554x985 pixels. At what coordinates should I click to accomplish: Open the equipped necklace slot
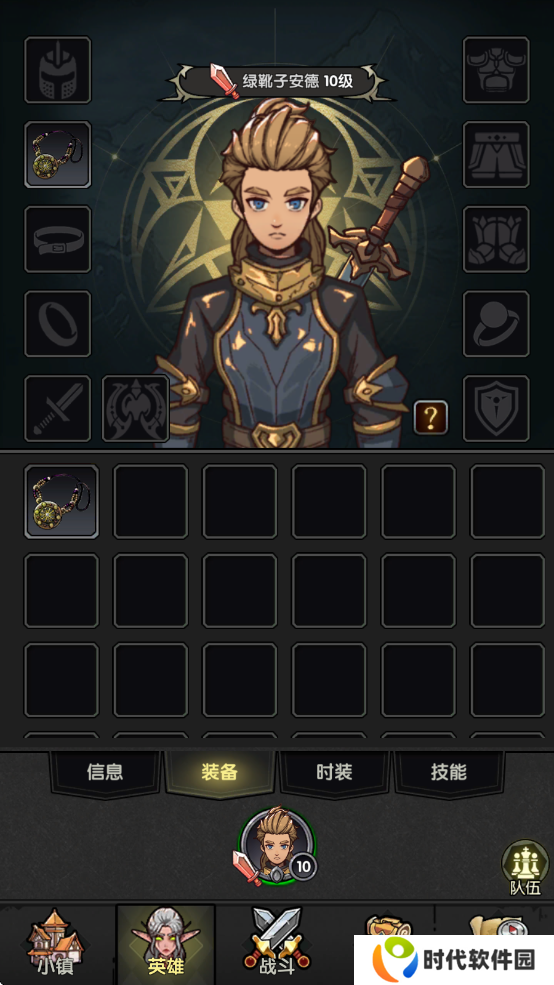pyautogui.click(x=58, y=155)
